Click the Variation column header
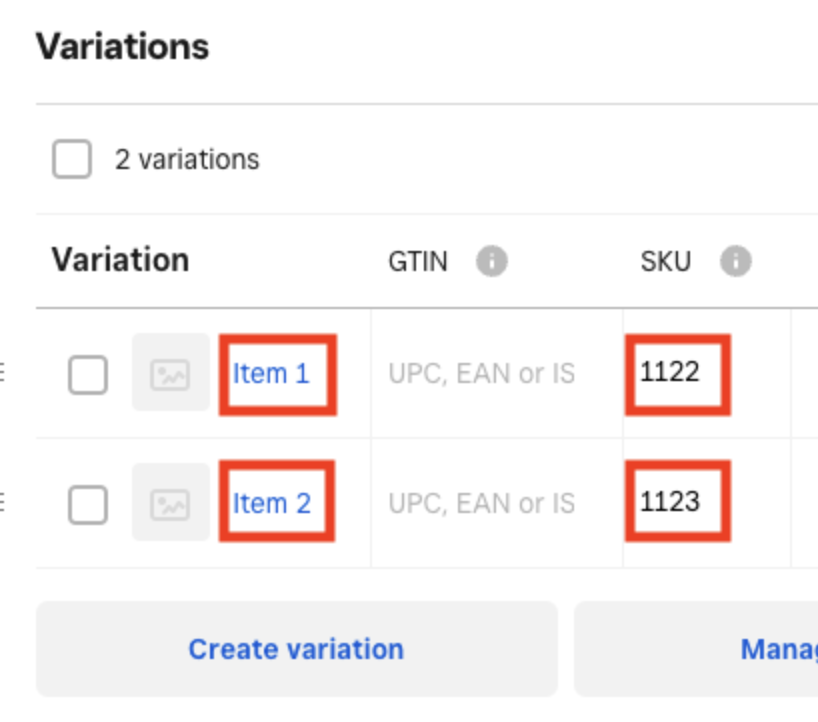Image resolution: width=818 pixels, height=722 pixels. click(x=120, y=260)
